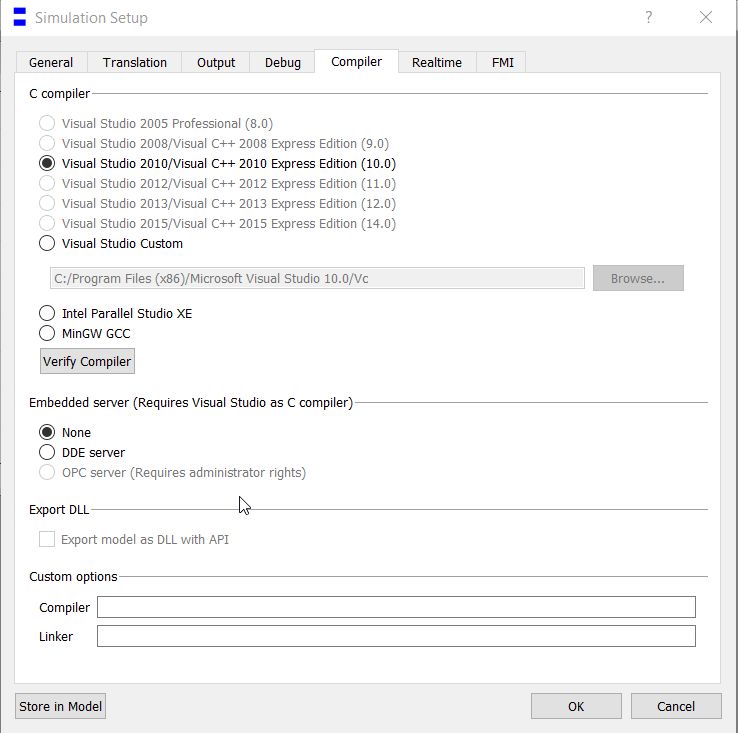Click the Store in Model button

[x=60, y=706]
